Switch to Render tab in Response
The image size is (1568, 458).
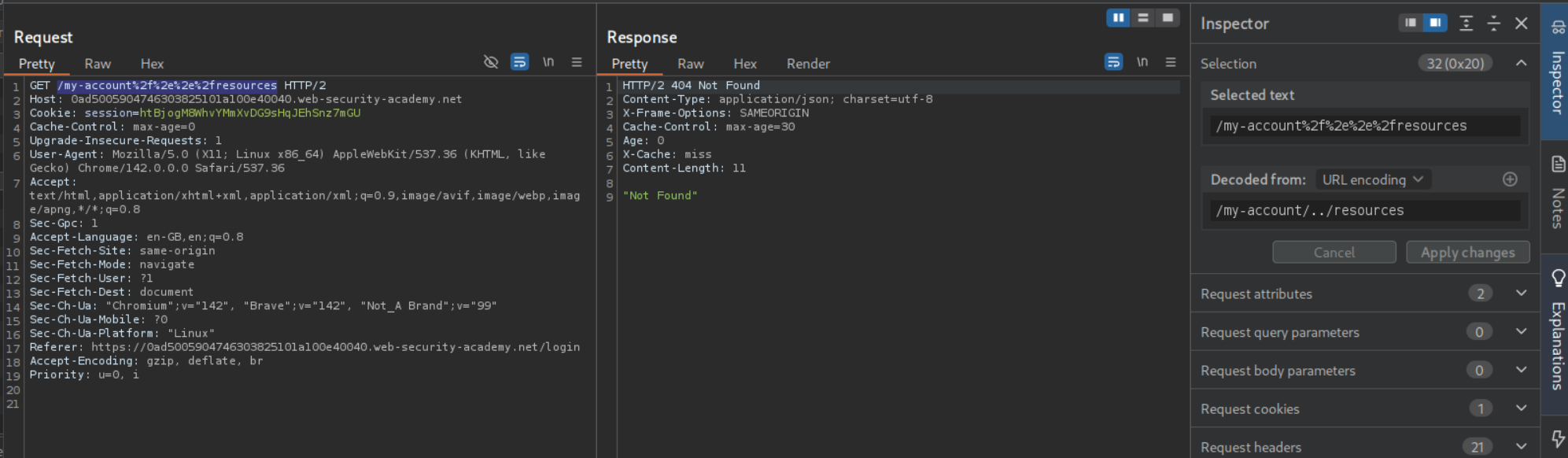(808, 64)
